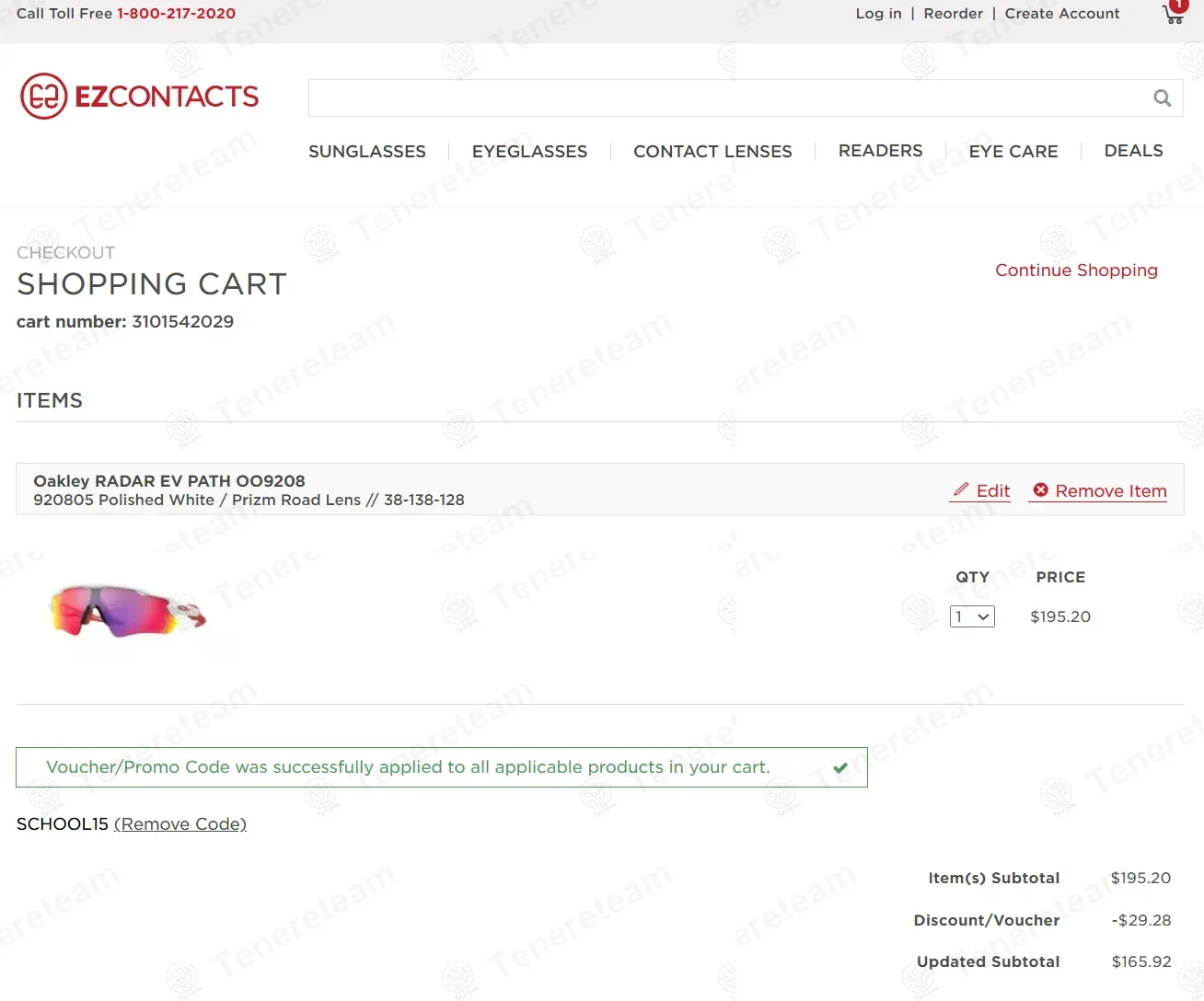The height and width of the screenshot is (1001, 1204).
Task: Click the Reorder link
Action: click(x=954, y=14)
